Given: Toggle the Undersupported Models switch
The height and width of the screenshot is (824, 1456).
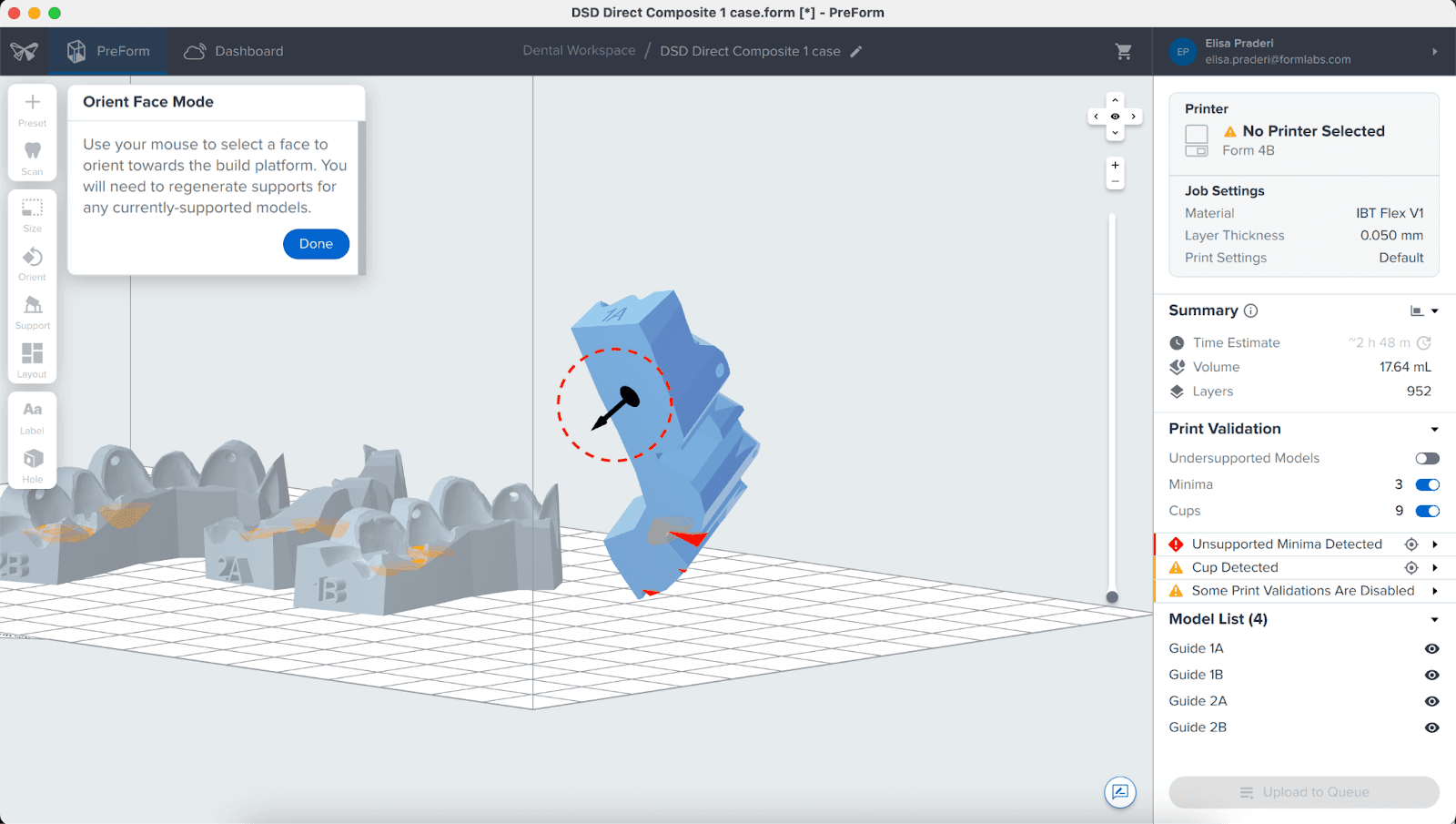Looking at the screenshot, I should click(x=1427, y=458).
